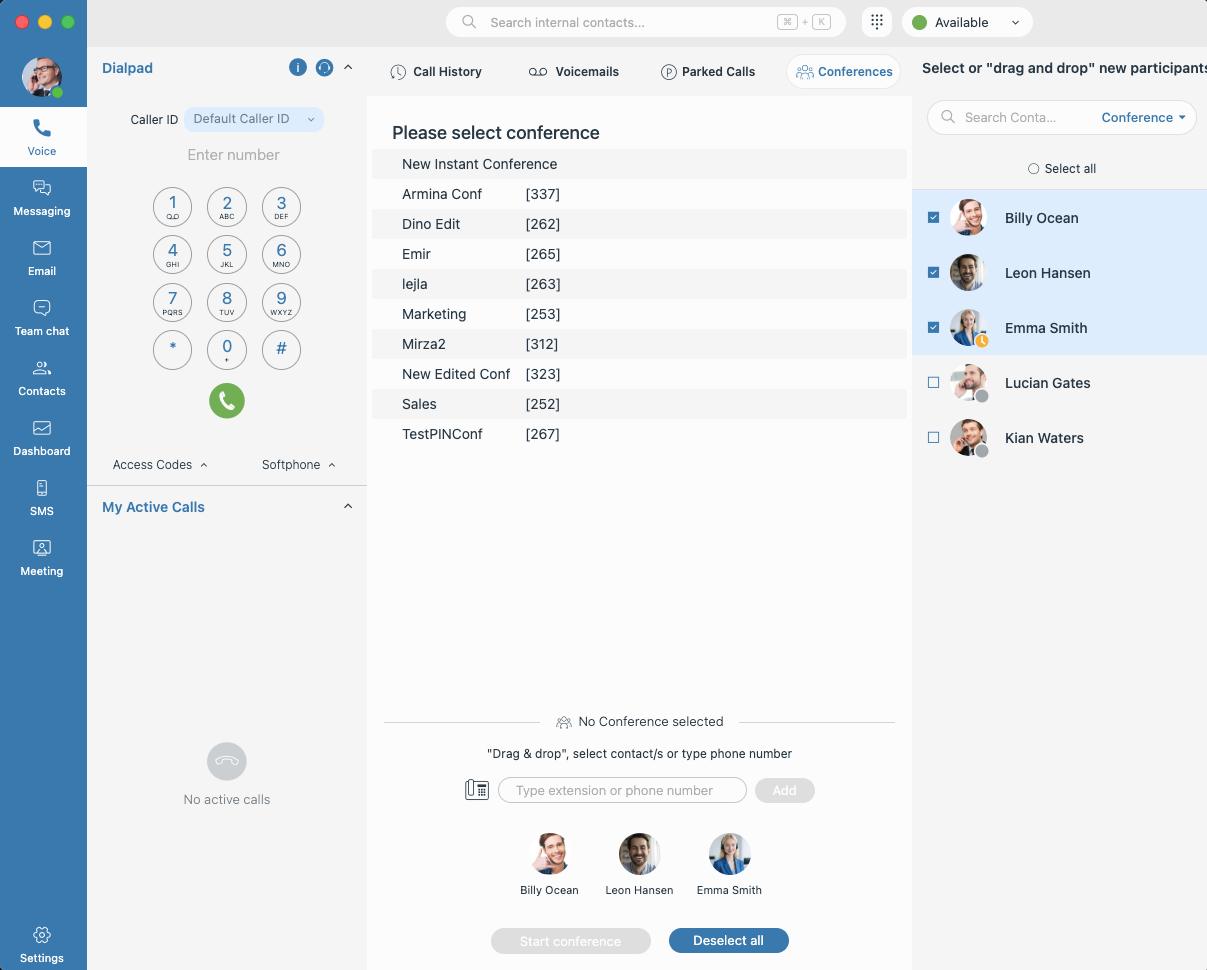This screenshot has height=970, width=1207.
Task: Open the Parked Calls tab
Action: tap(708, 72)
